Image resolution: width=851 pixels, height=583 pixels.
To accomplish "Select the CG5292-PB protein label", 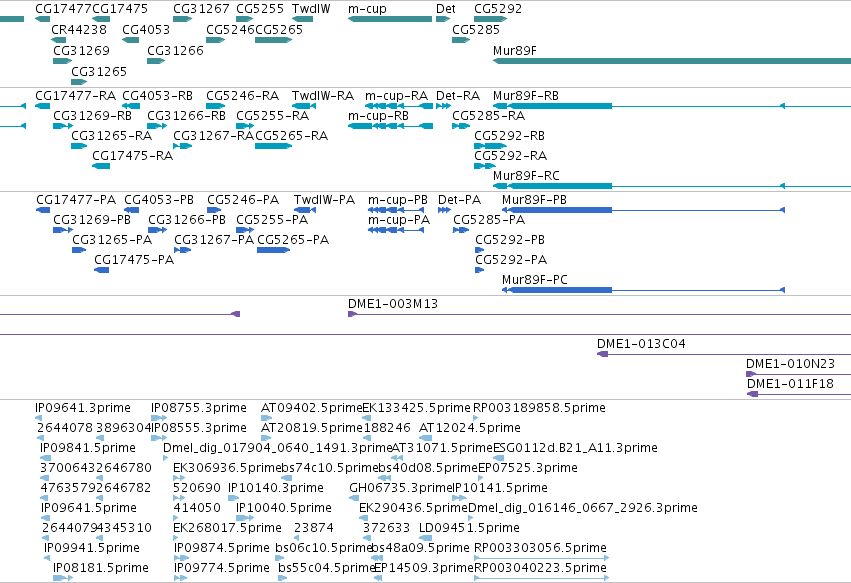I will pos(510,240).
